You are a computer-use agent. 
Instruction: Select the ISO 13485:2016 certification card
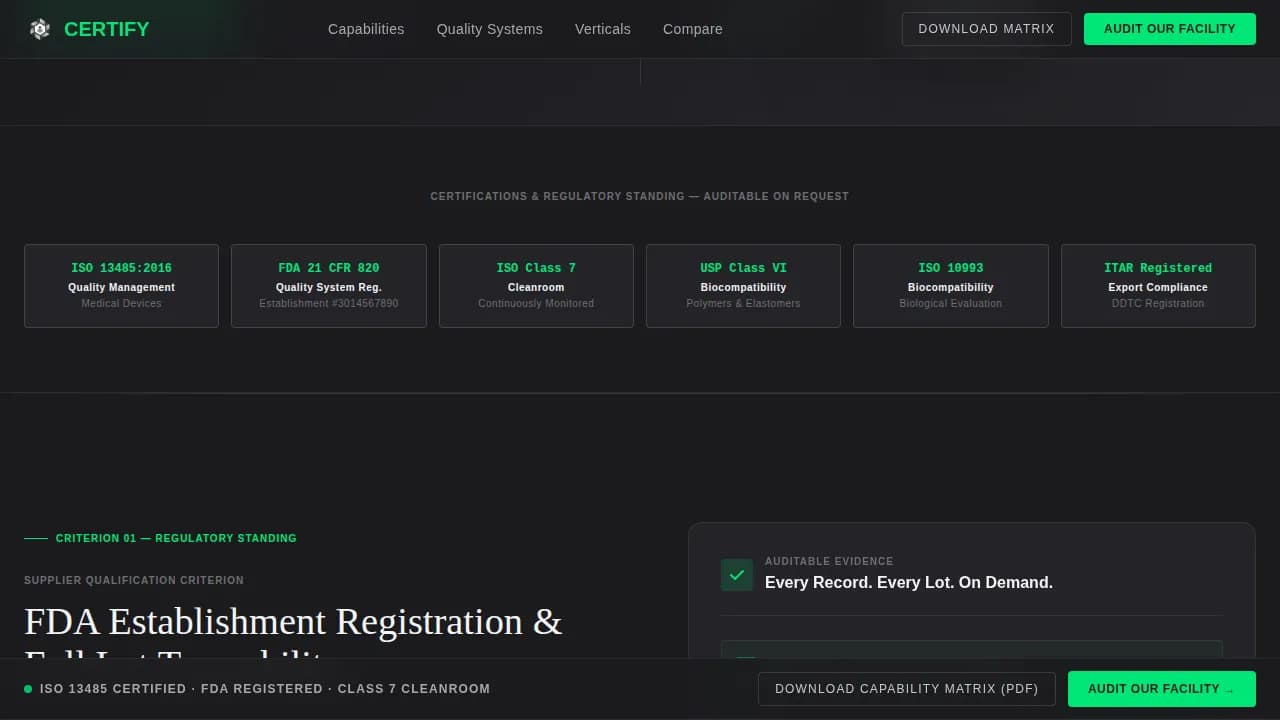click(x=121, y=285)
